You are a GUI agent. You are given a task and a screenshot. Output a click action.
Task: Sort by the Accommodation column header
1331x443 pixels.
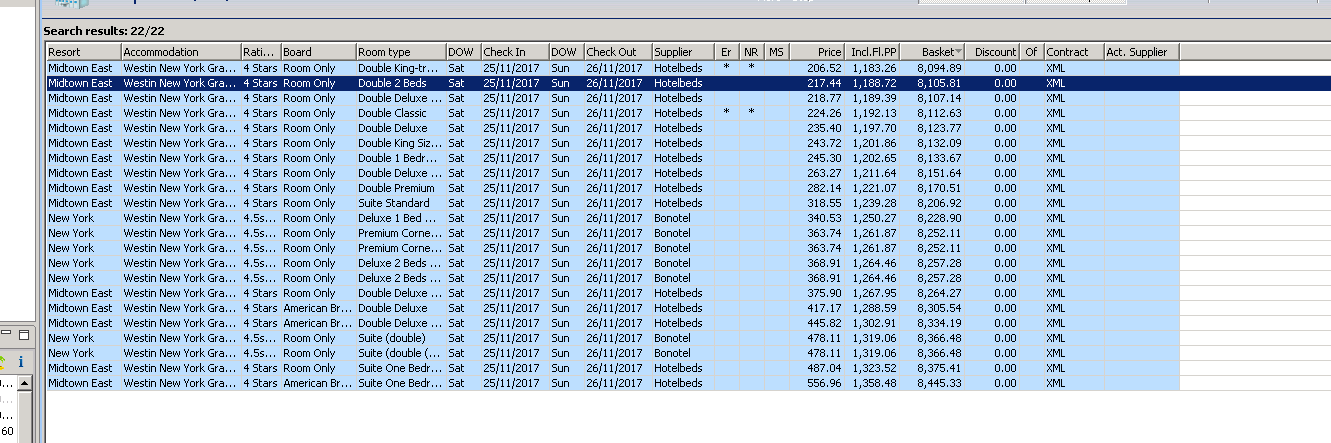point(181,52)
